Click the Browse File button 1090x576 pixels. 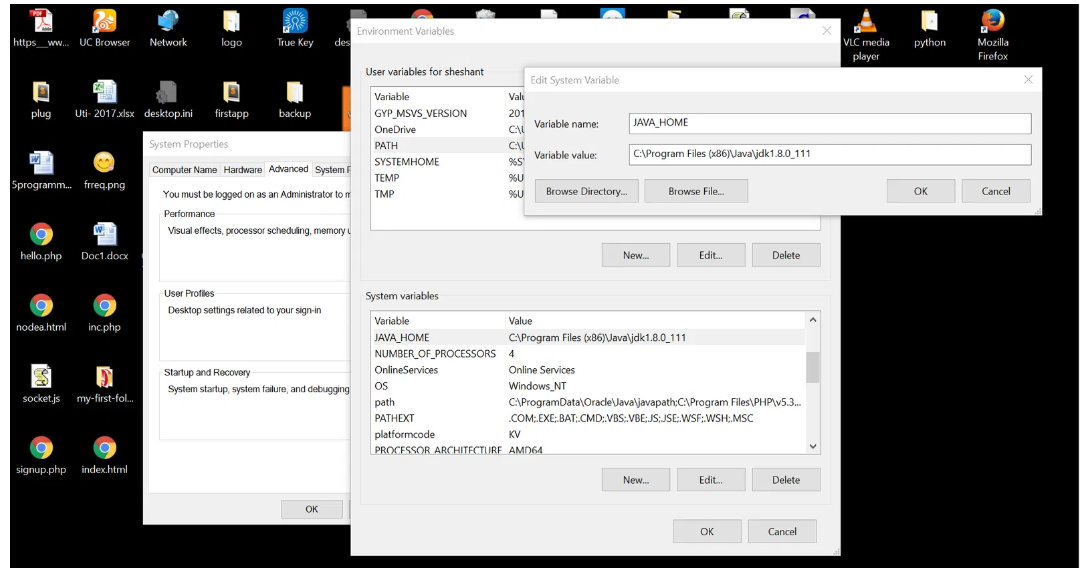point(696,191)
